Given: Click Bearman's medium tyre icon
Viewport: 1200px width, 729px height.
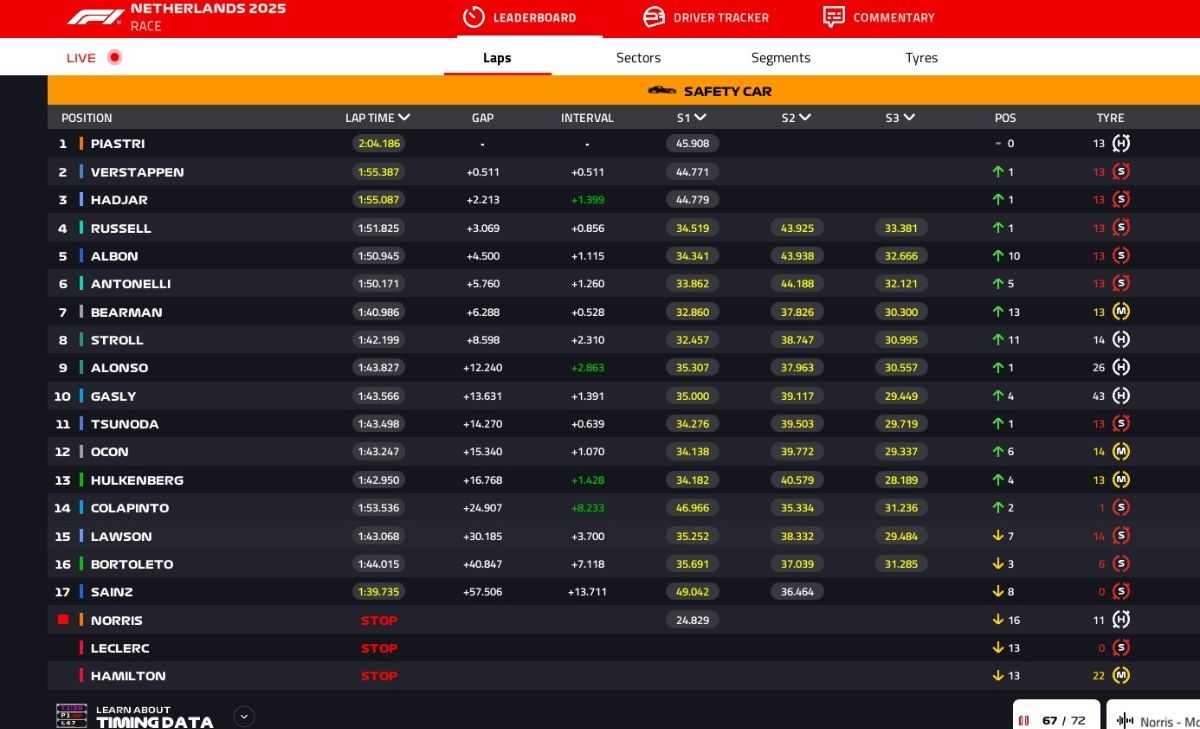Looking at the screenshot, I should pyautogui.click(x=1121, y=312).
